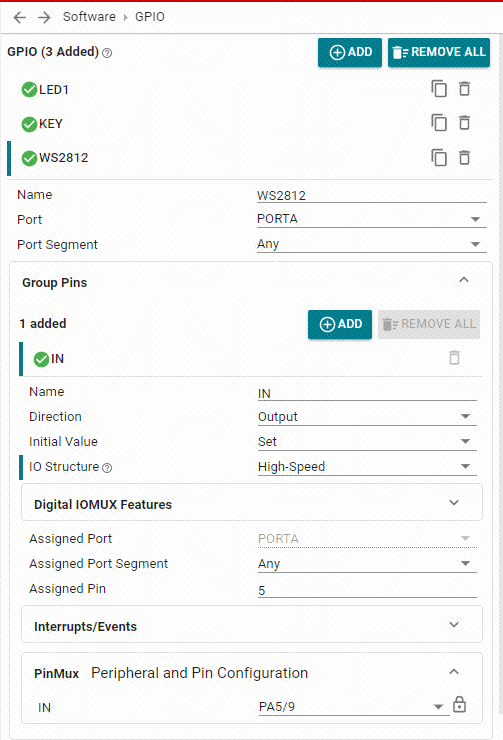Open the Direction dropdown set to Output

pos(367,417)
